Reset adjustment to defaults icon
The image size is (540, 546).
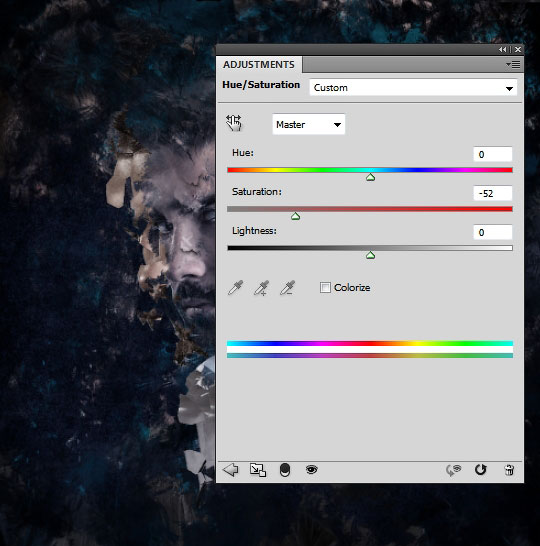click(x=480, y=470)
